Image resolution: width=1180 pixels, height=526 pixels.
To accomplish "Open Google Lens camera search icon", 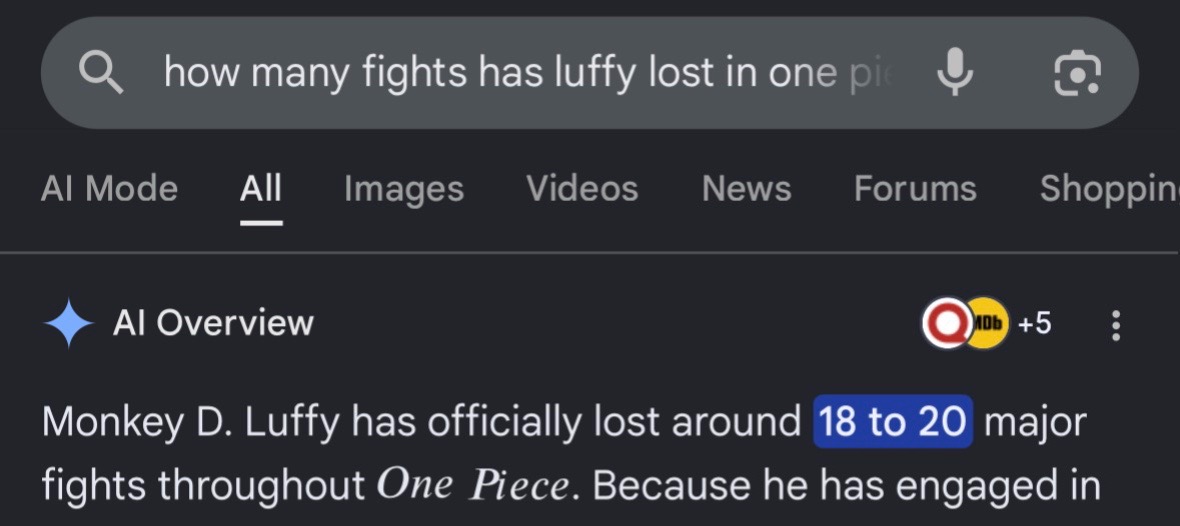I will click(x=1077, y=73).
